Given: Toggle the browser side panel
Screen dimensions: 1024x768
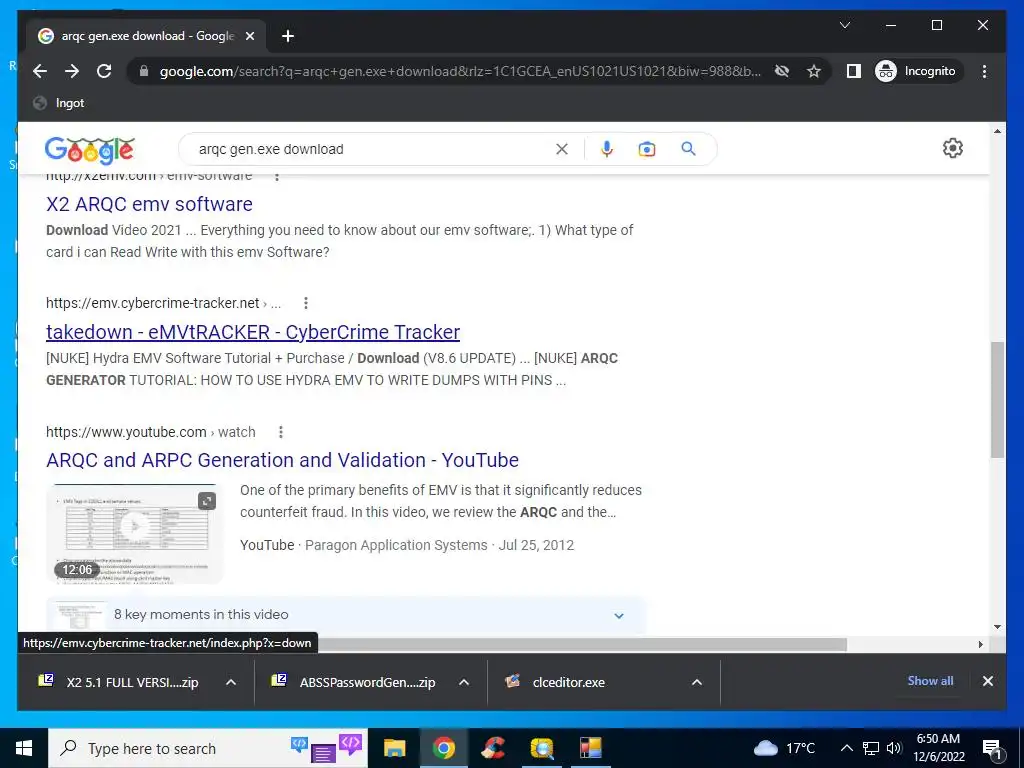Looking at the screenshot, I should (854, 71).
